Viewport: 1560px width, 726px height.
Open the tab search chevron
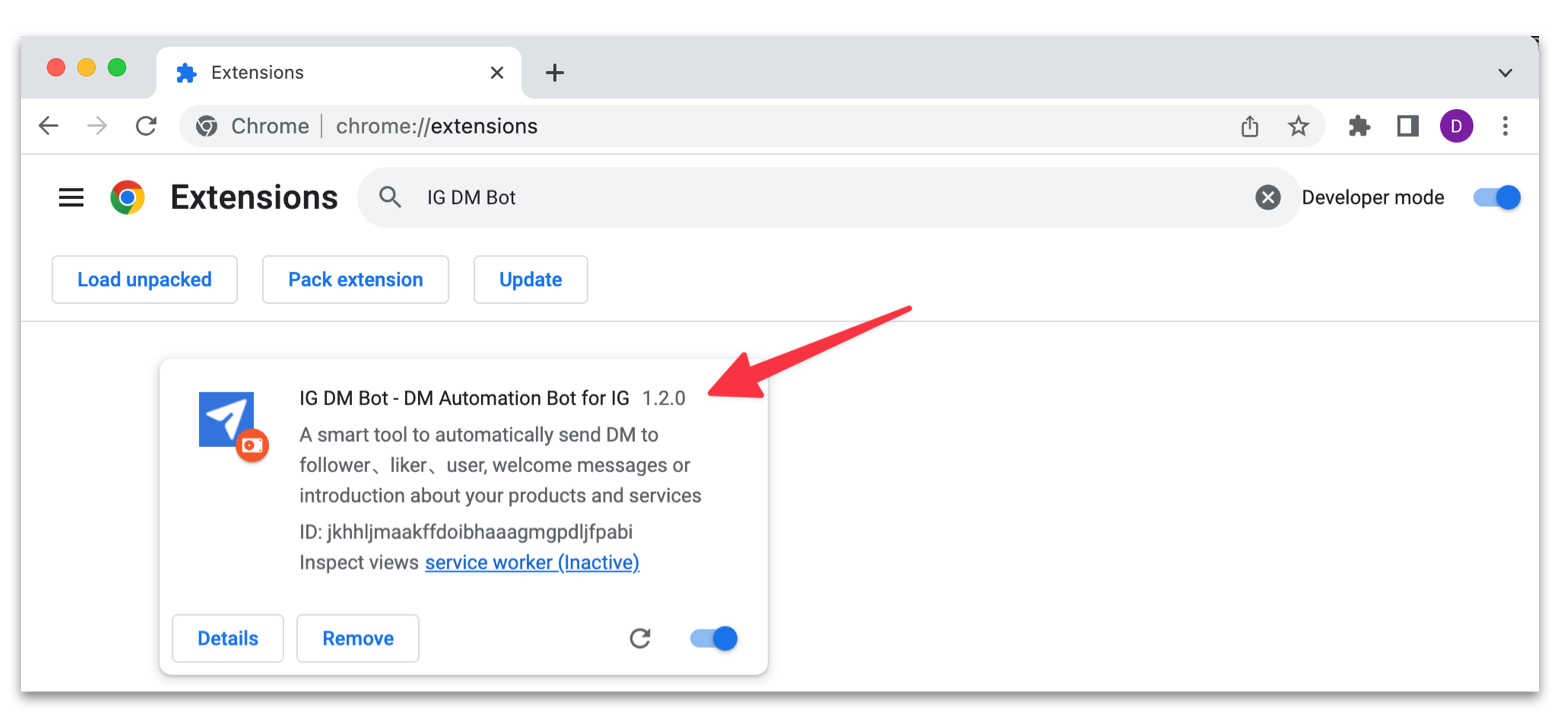point(1504,72)
